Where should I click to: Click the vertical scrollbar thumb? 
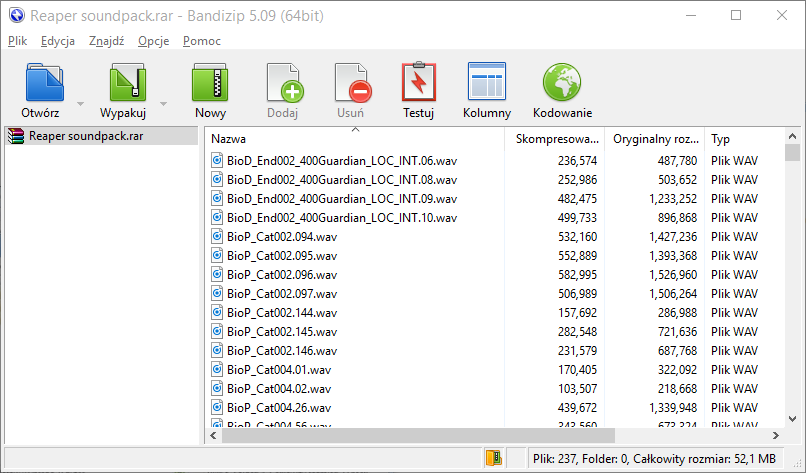(x=792, y=153)
